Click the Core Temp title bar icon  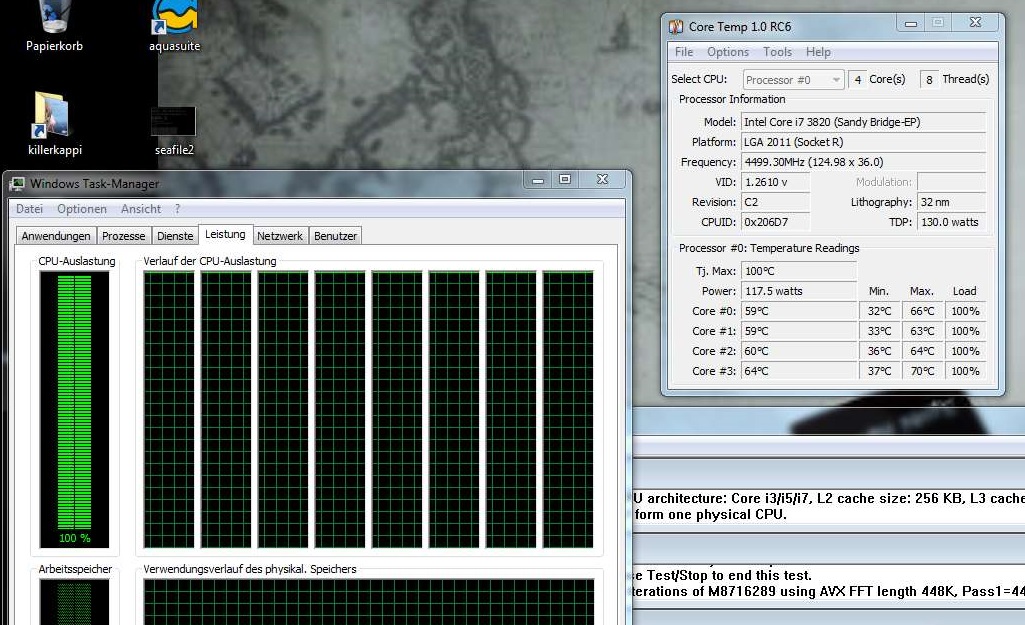pos(675,27)
